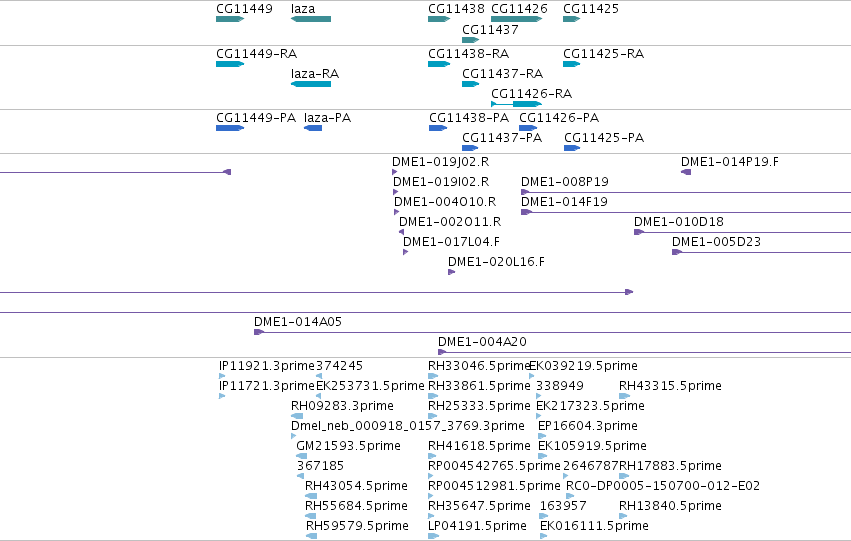Click EST feature 338949
The height and width of the screenshot is (541, 851).
tap(560, 386)
